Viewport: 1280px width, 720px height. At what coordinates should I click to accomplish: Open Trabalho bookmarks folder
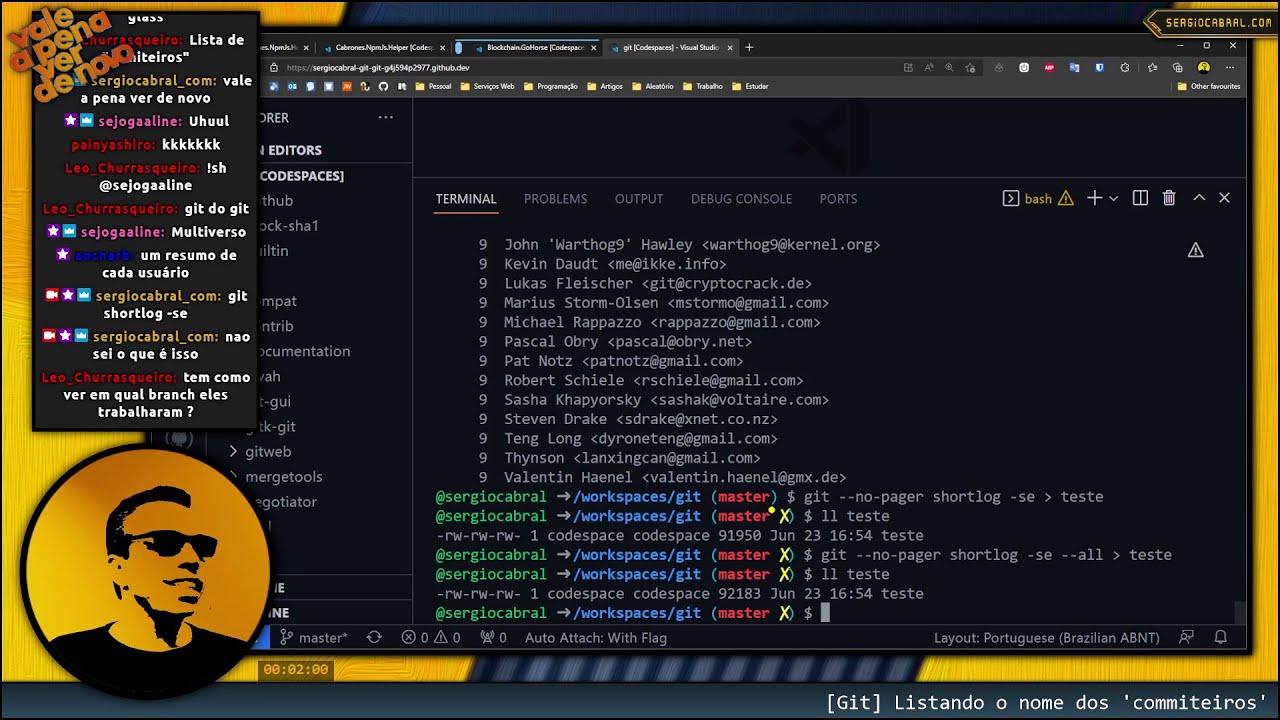coord(703,86)
